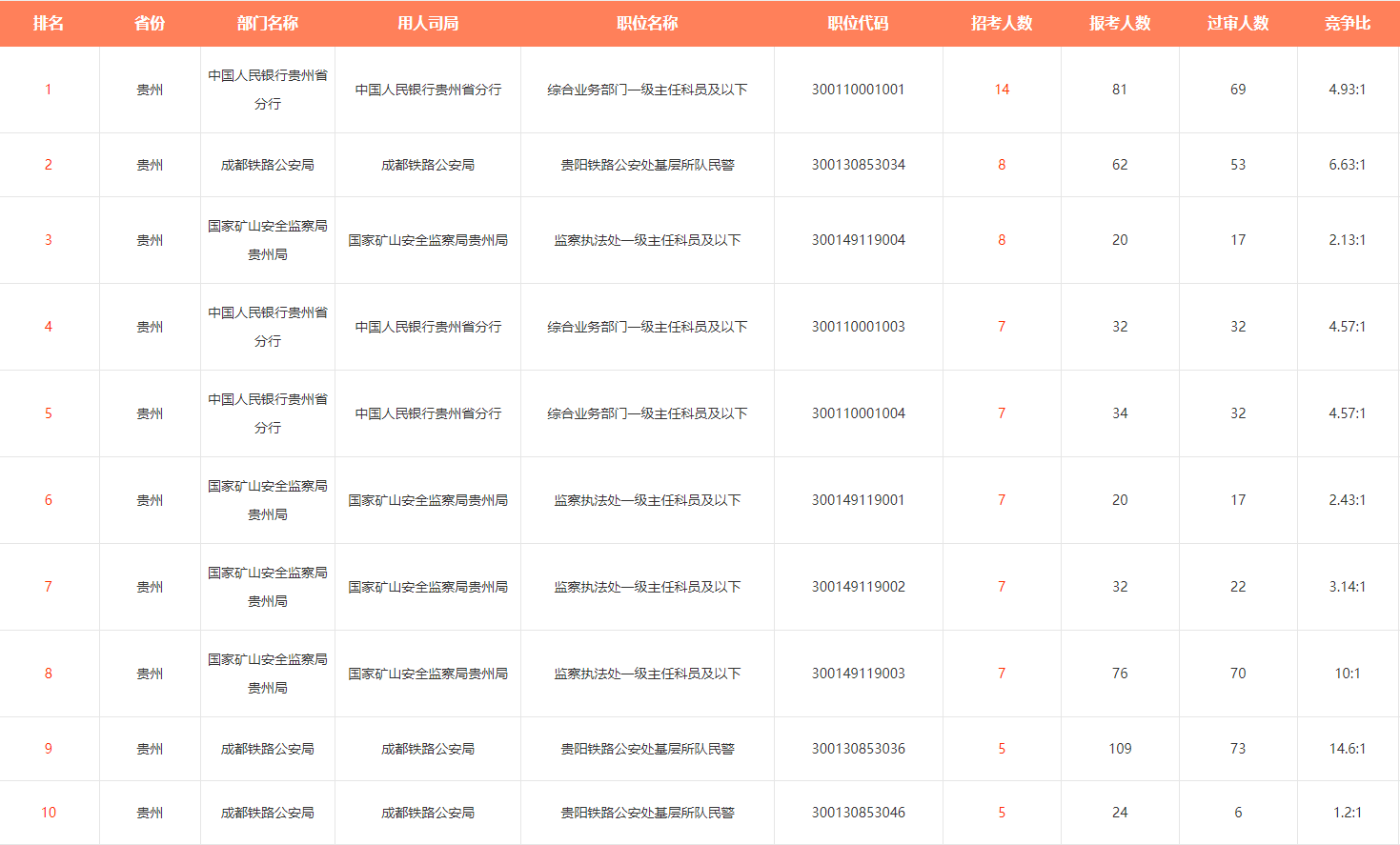Select the 6.63:1 competition ratio
Image resolution: width=1400 pixels, height=845 pixels.
coord(1348,165)
